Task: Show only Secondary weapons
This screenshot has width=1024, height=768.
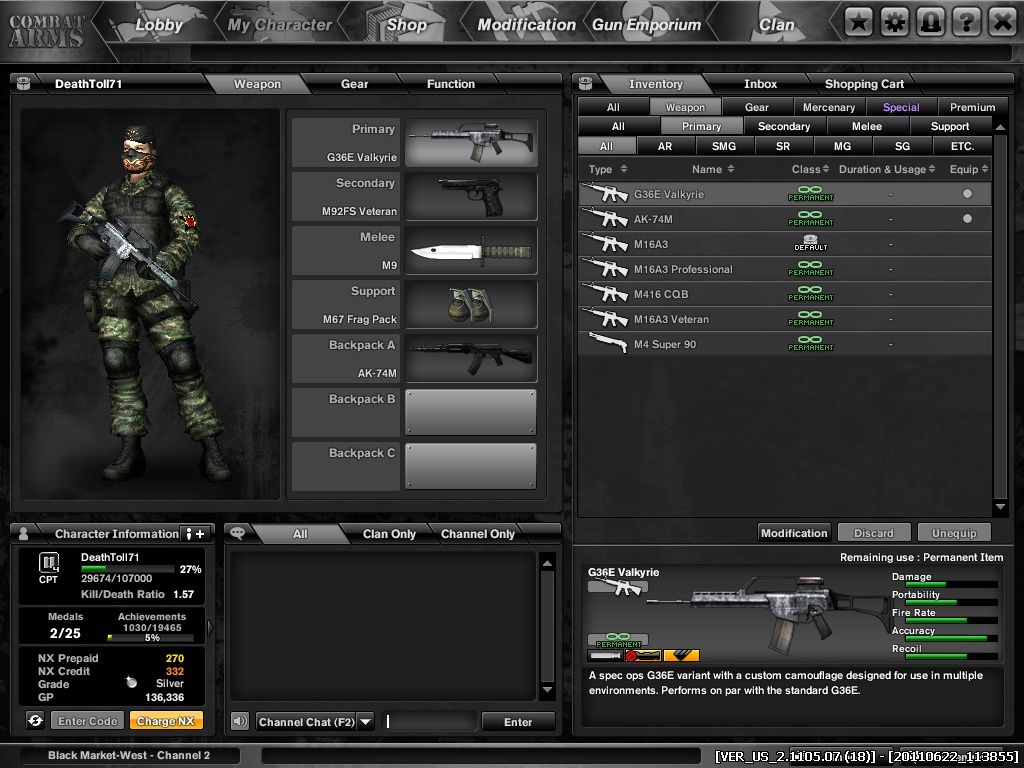Action: [x=784, y=126]
